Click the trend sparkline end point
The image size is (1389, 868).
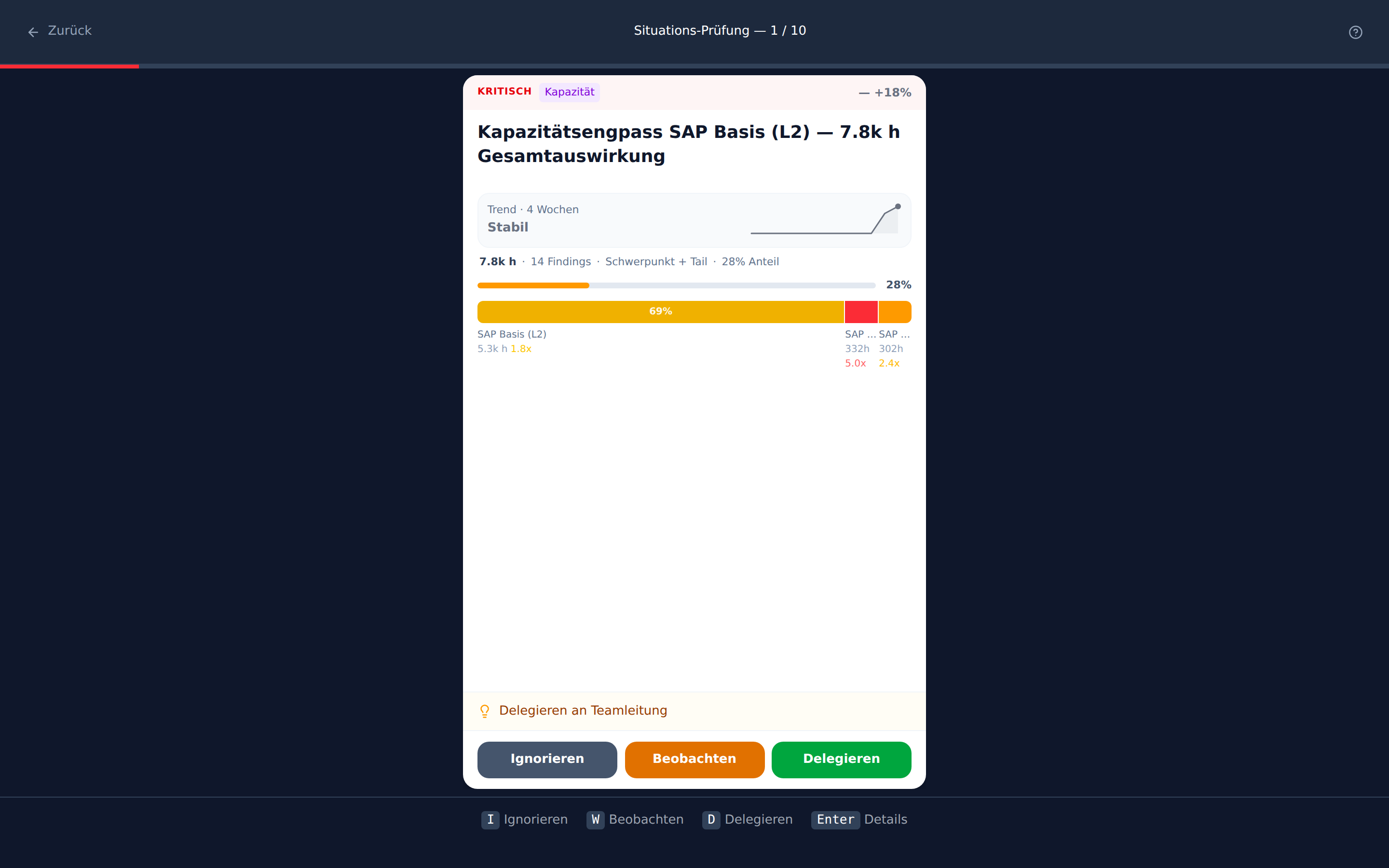click(x=898, y=207)
